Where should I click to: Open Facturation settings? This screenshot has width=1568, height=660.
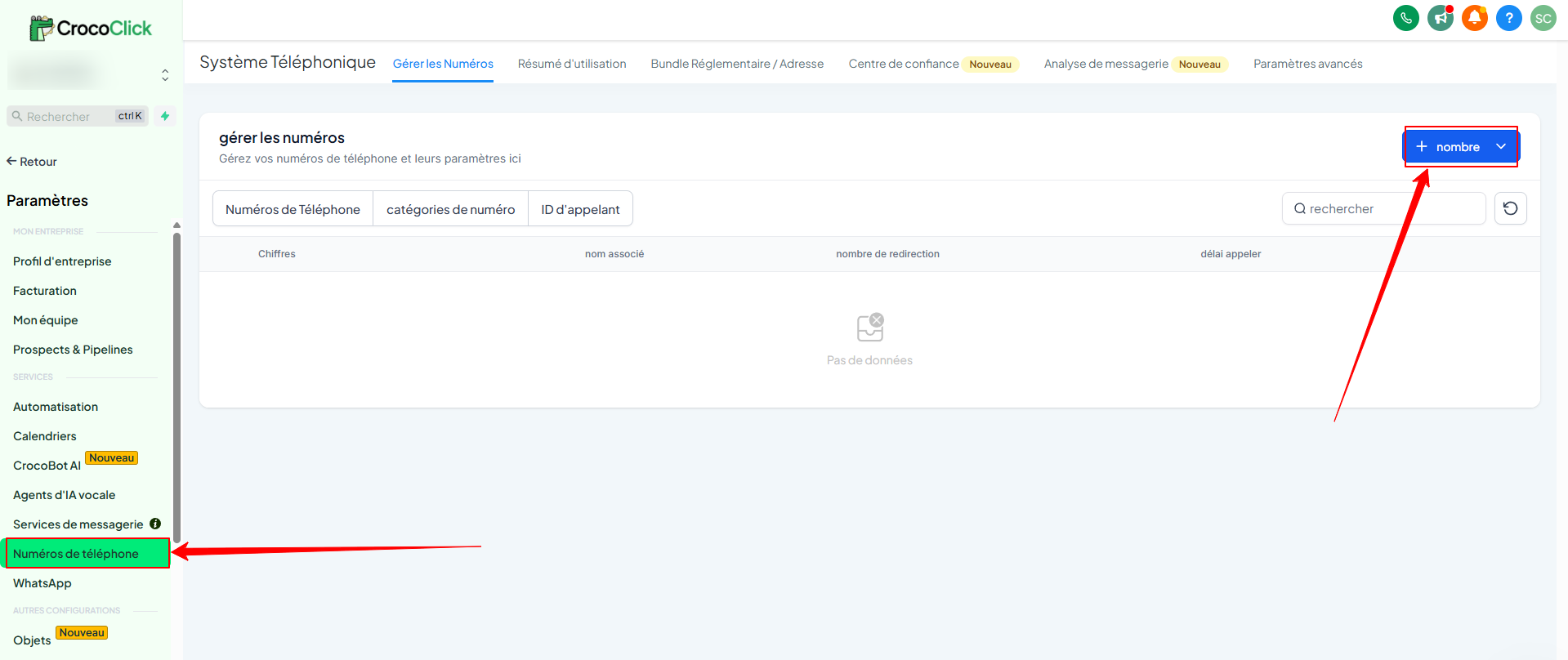pyautogui.click(x=45, y=291)
